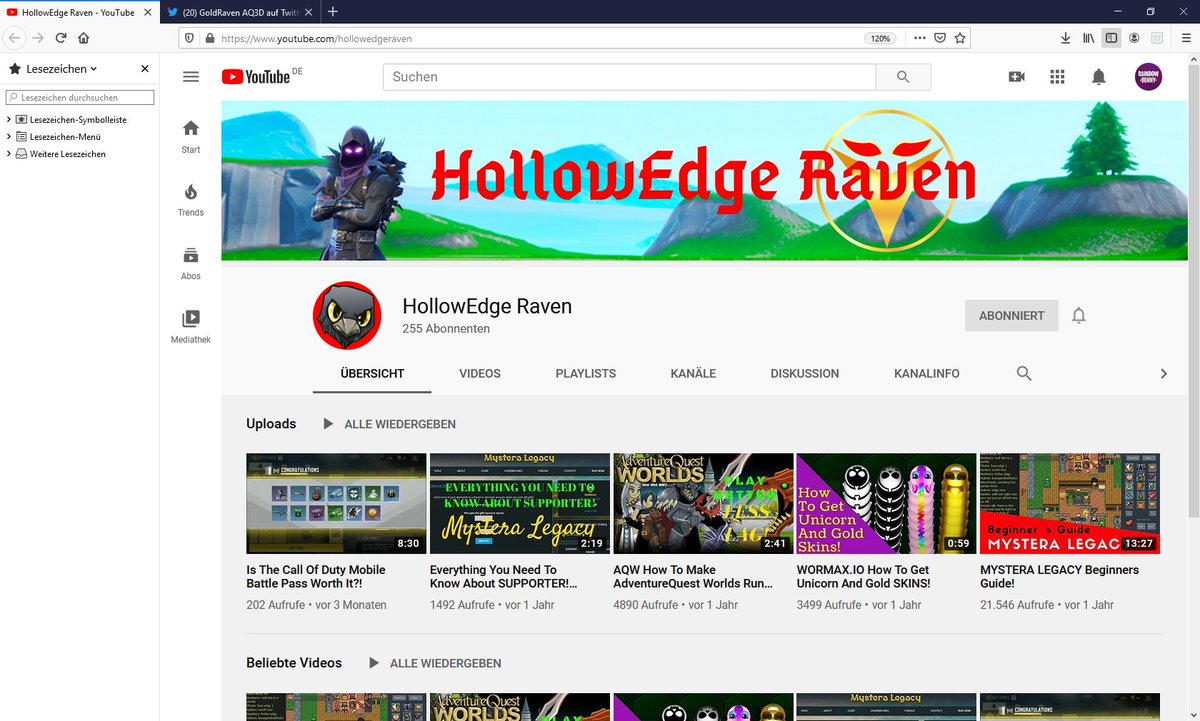The width and height of the screenshot is (1200, 721).
Task: Show more channel tabs with right chevron
Action: (x=1163, y=373)
